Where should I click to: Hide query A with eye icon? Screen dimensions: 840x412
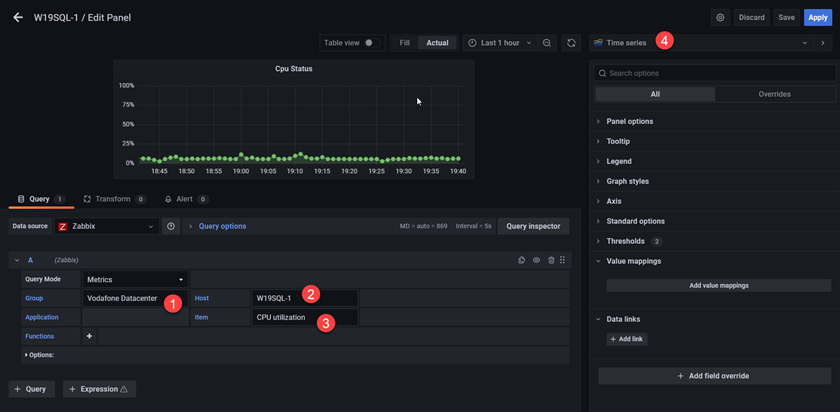(x=536, y=260)
